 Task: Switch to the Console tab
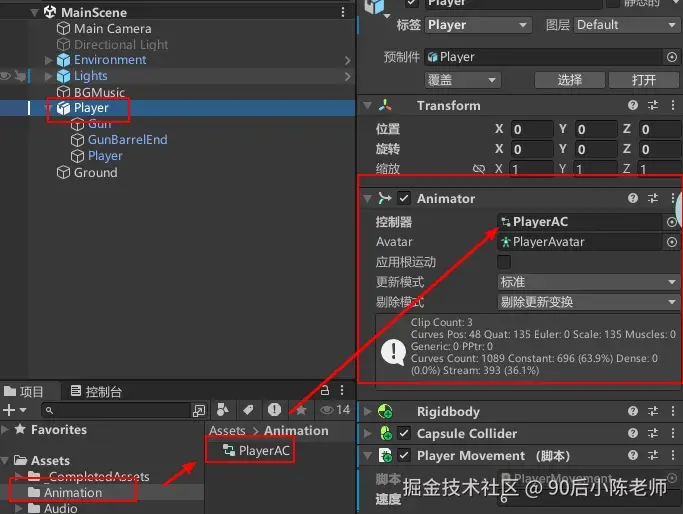pos(96,392)
